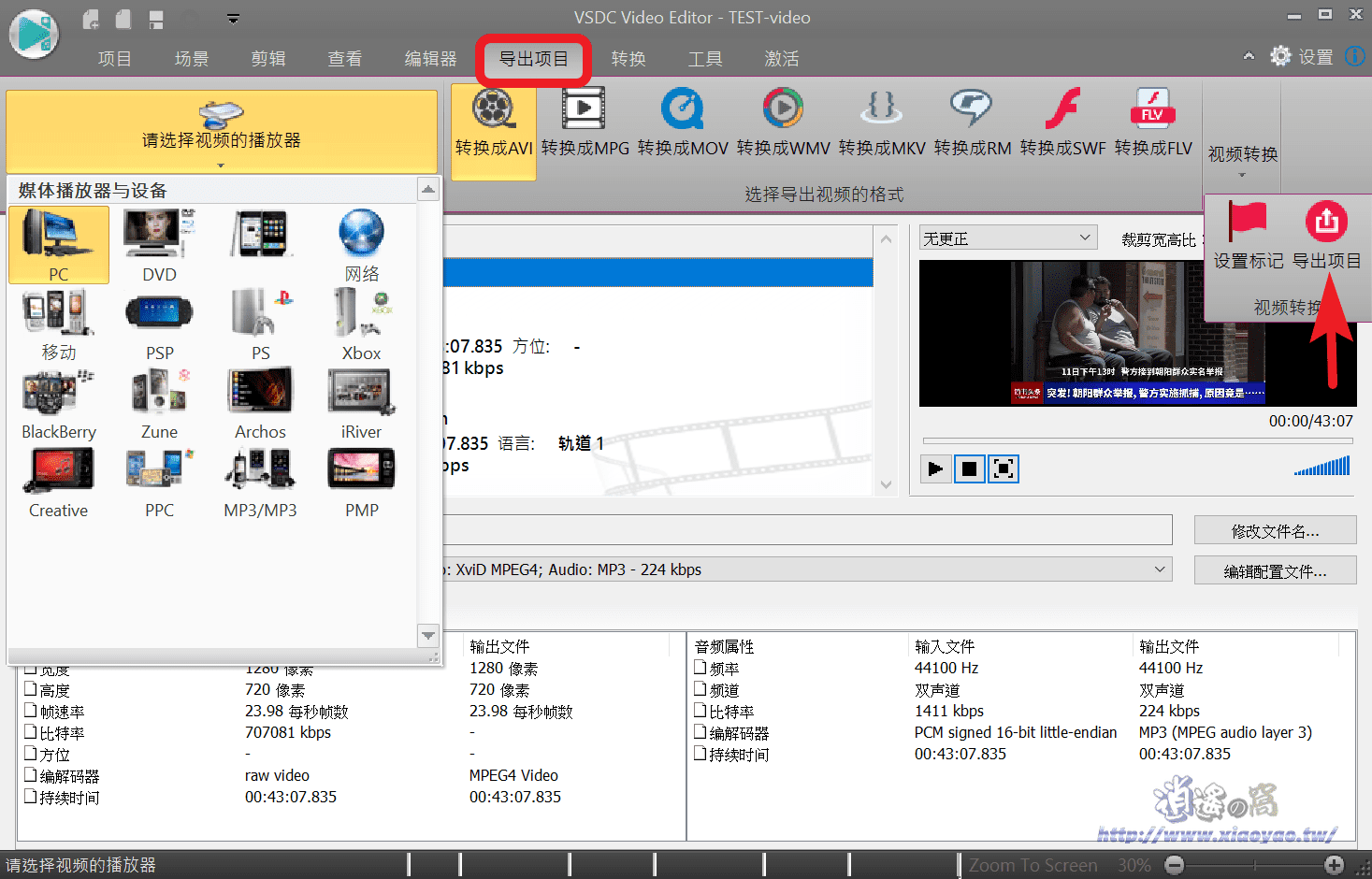1372x879 pixels.
Task: Open the 激活 menu tab
Action: pyautogui.click(x=782, y=58)
